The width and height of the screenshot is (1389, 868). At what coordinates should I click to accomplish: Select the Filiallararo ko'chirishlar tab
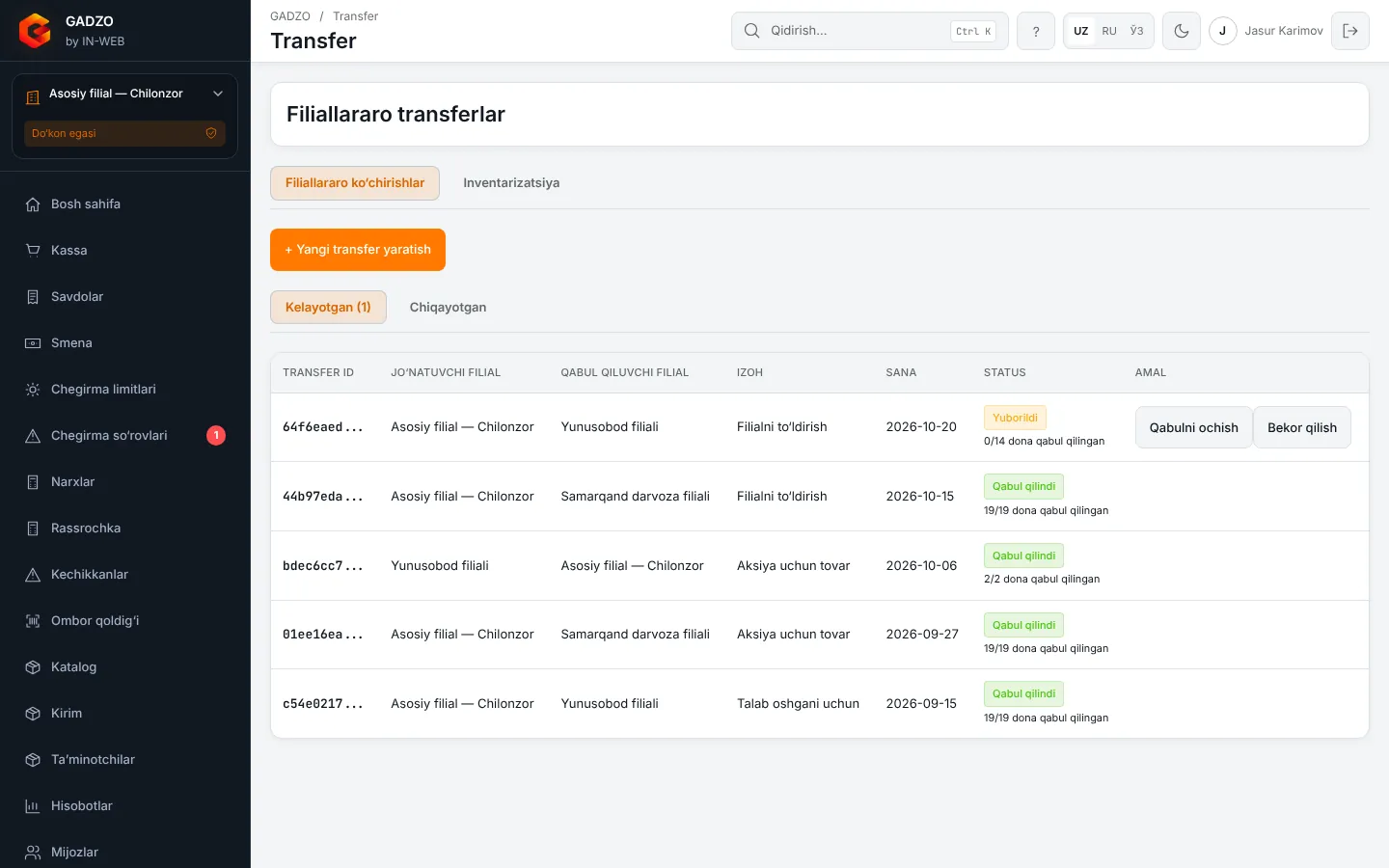coord(355,183)
